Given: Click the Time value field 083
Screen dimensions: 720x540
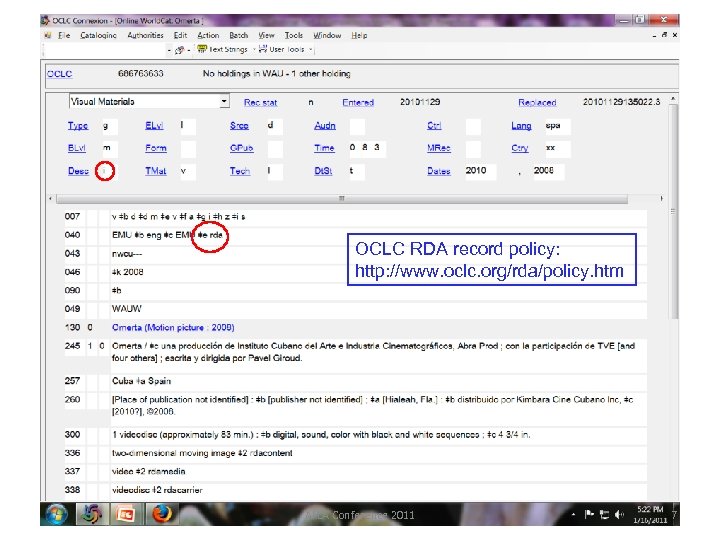Looking at the screenshot, I should click(x=367, y=149).
